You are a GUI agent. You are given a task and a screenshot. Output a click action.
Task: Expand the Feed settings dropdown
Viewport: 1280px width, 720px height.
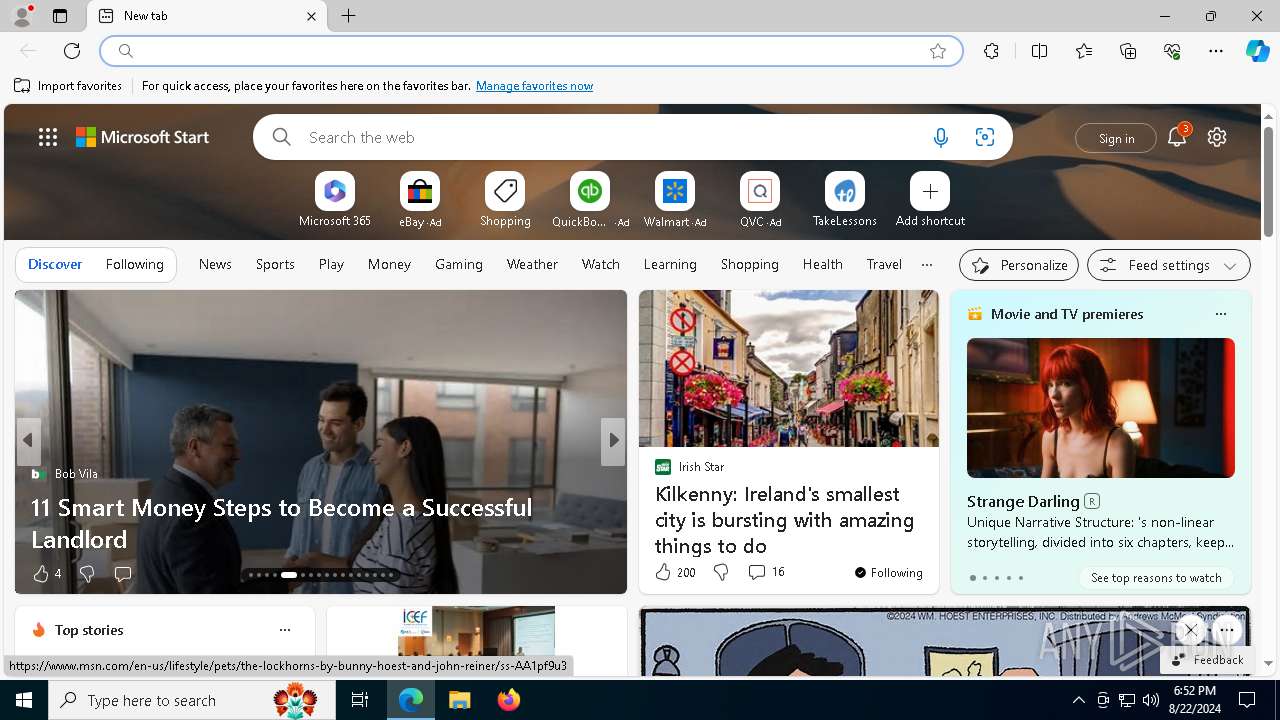coord(1169,265)
